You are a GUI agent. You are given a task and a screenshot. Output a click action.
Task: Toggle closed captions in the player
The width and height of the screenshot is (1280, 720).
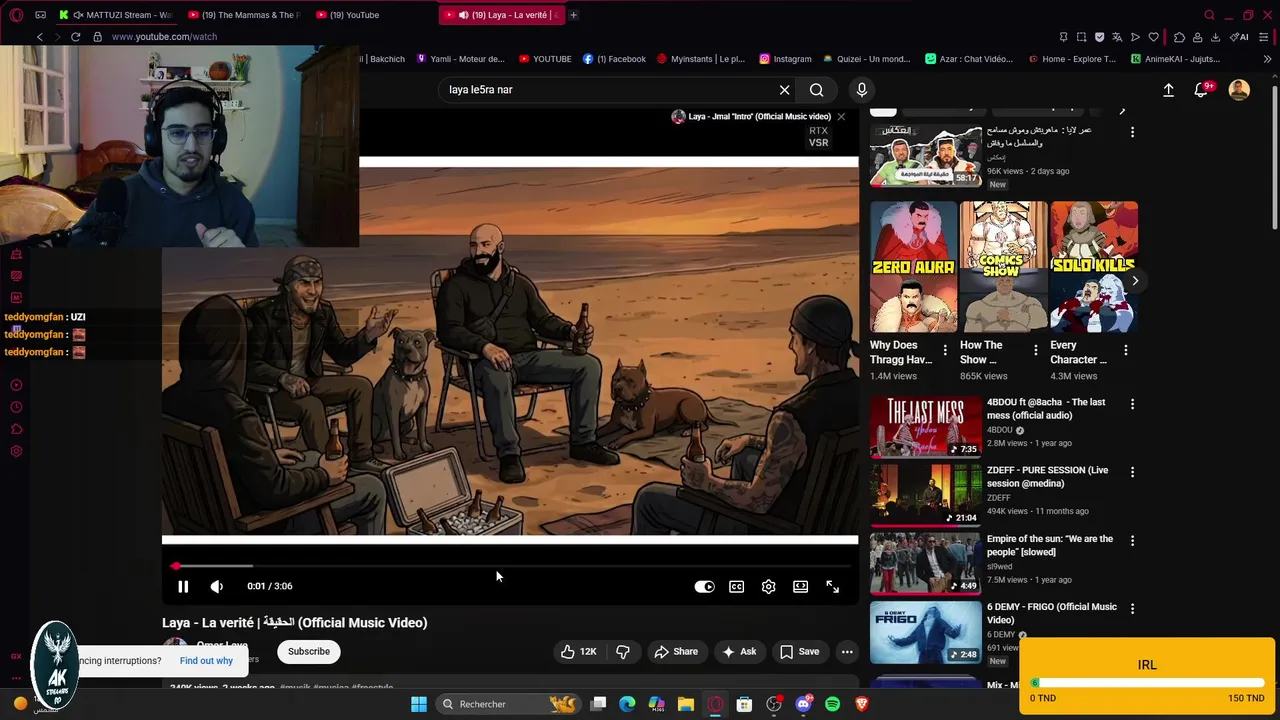pyautogui.click(x=736, y=587)
